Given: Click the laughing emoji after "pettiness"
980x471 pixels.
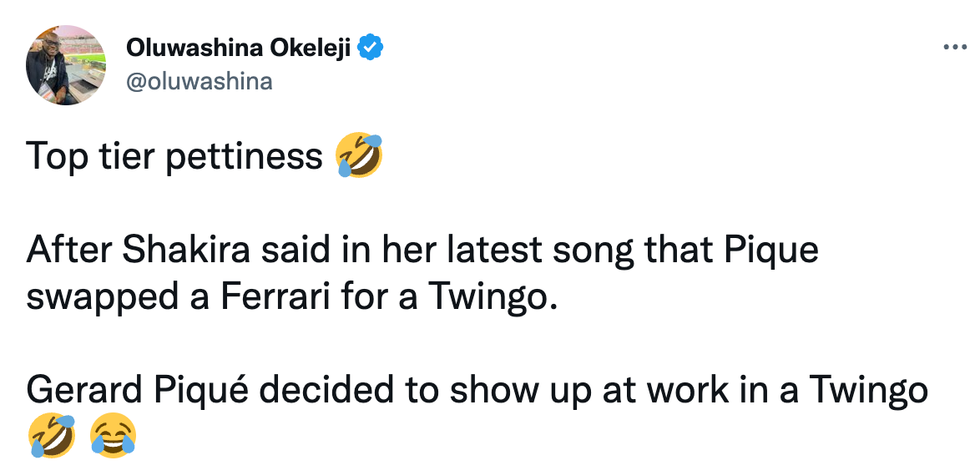Looking at the screenshot, I should (360, 158).
